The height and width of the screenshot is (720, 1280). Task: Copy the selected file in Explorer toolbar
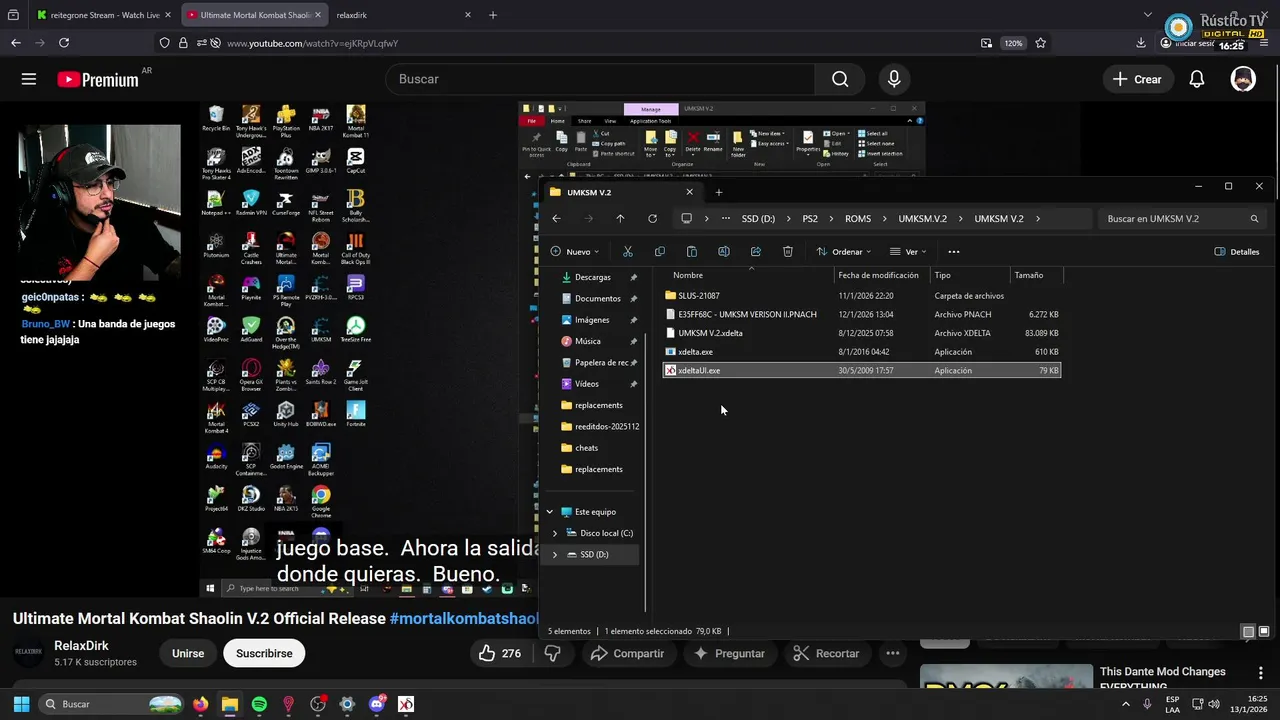click(659, 252)
